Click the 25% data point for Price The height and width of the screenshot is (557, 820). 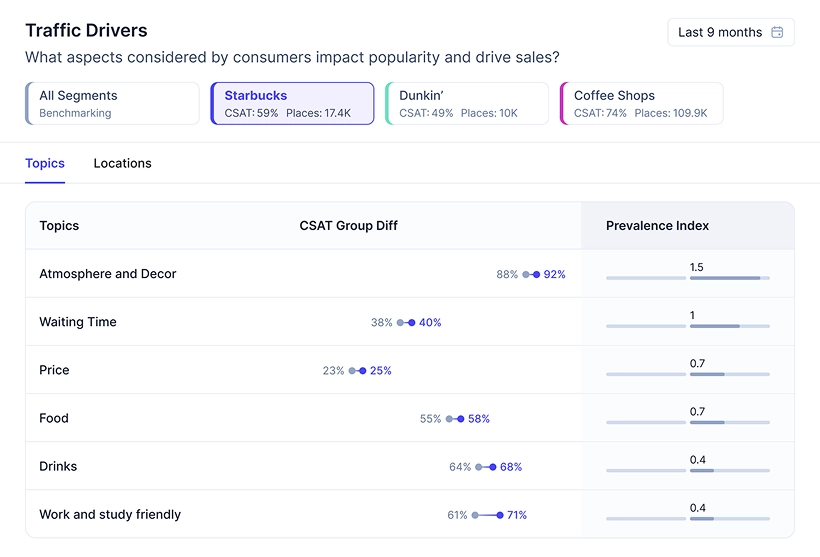(x=362, y=371)
